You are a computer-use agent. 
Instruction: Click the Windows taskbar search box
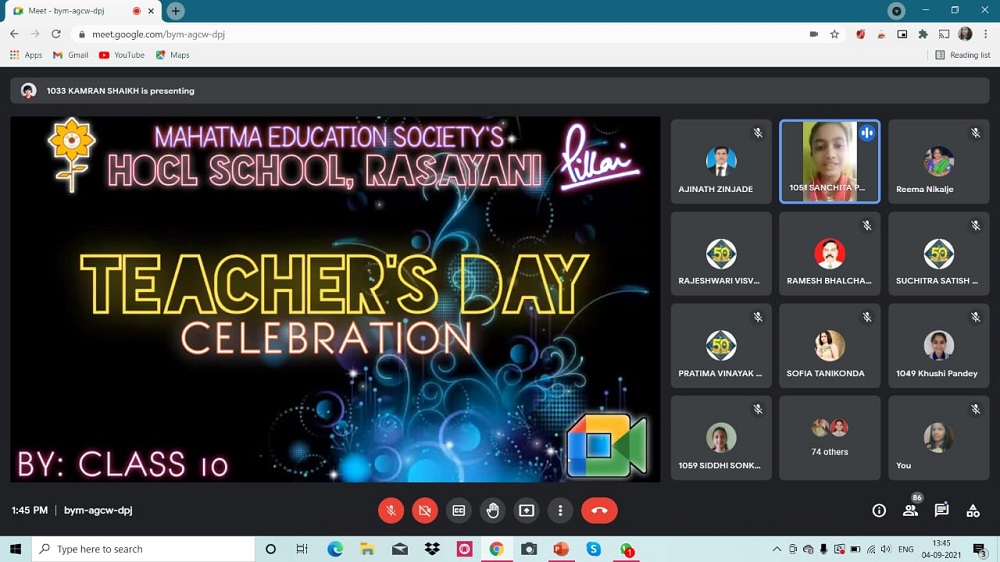(x=145, y=549)
